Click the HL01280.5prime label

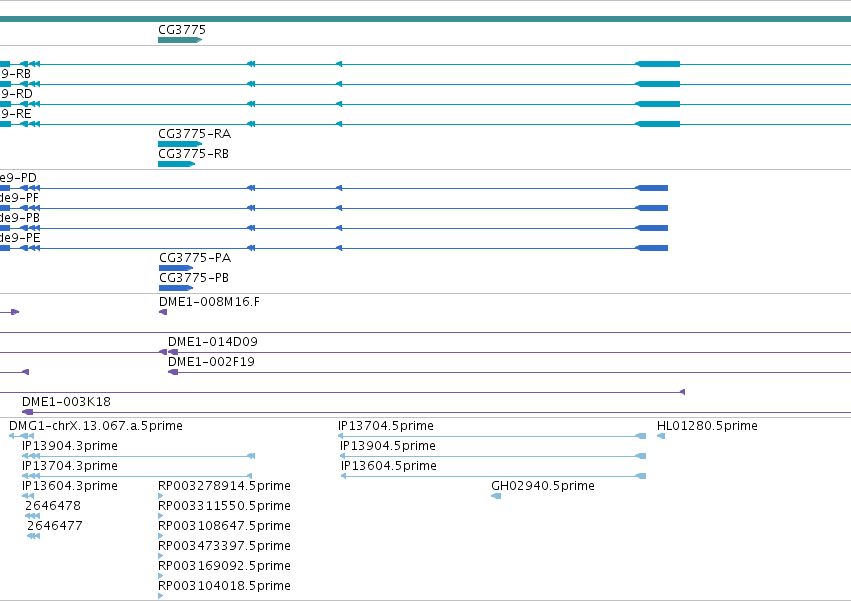point(707,426)
